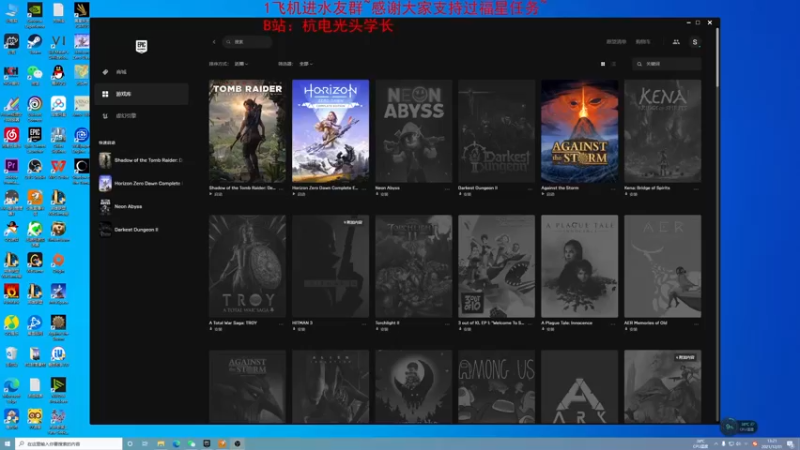Click the Windows taskbar search box
Screen dimensions: 800x450
click(x=69, y=444)
